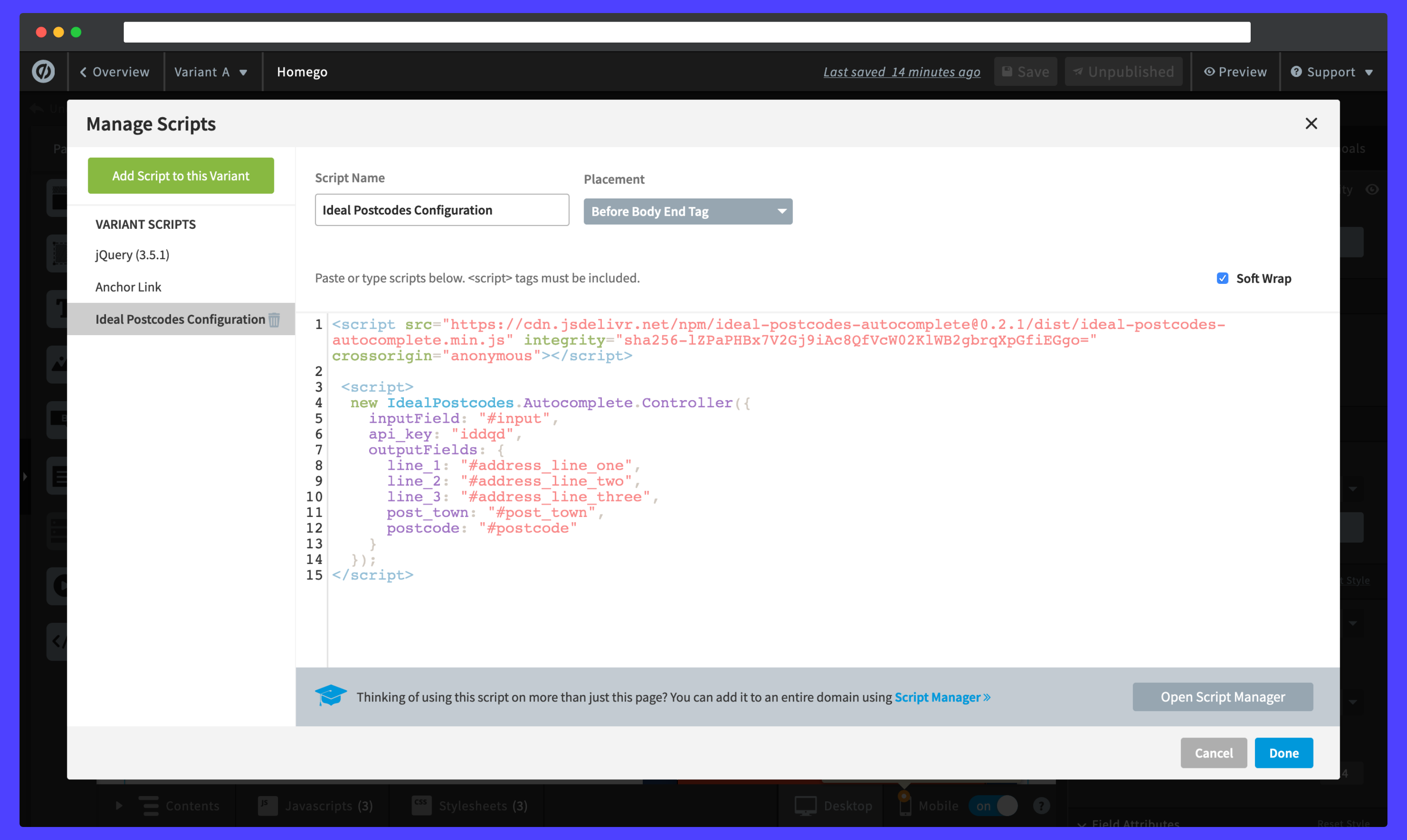Follow the Script Manager link
Screen dimensions: 1407x840
point(942,697)
